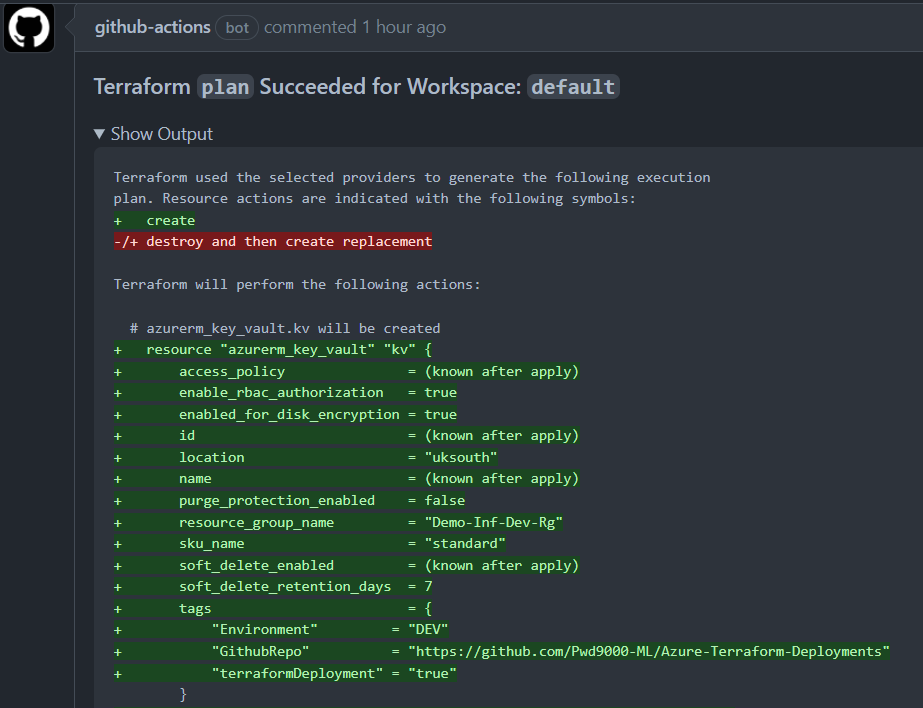
Task: Click the "terraformDeployment" = "true" tag line
Action: 285,673
